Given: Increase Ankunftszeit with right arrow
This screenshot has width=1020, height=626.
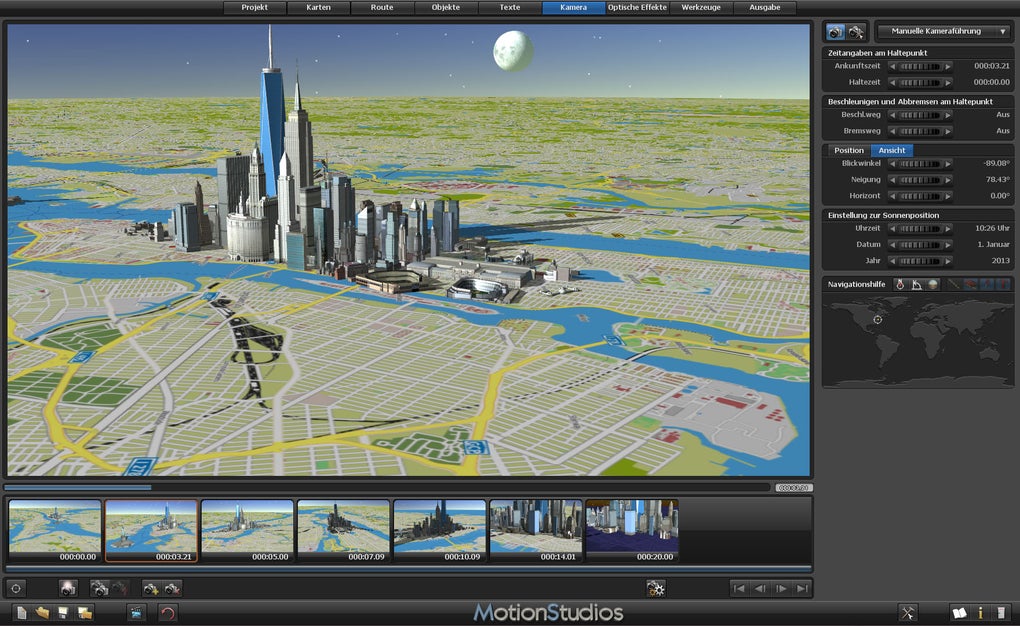Looking at the screenshot, I should pos(948,66).
